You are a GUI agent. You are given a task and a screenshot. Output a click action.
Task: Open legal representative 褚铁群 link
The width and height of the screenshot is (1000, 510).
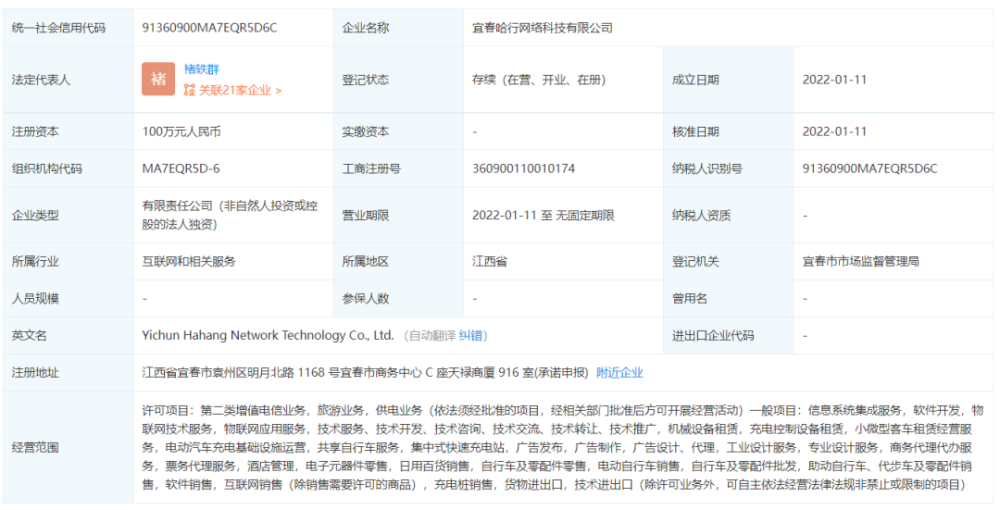(x=202, y=69)
